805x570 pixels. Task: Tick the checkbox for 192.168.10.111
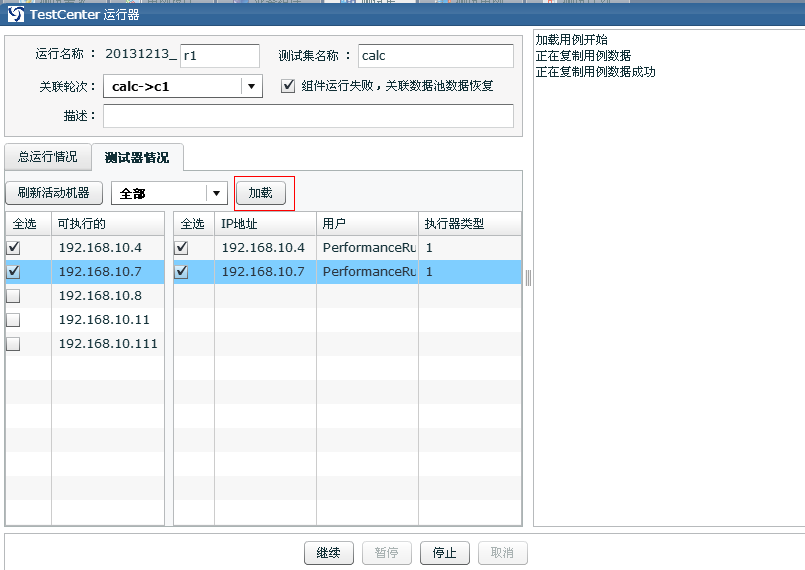point(13,343)
